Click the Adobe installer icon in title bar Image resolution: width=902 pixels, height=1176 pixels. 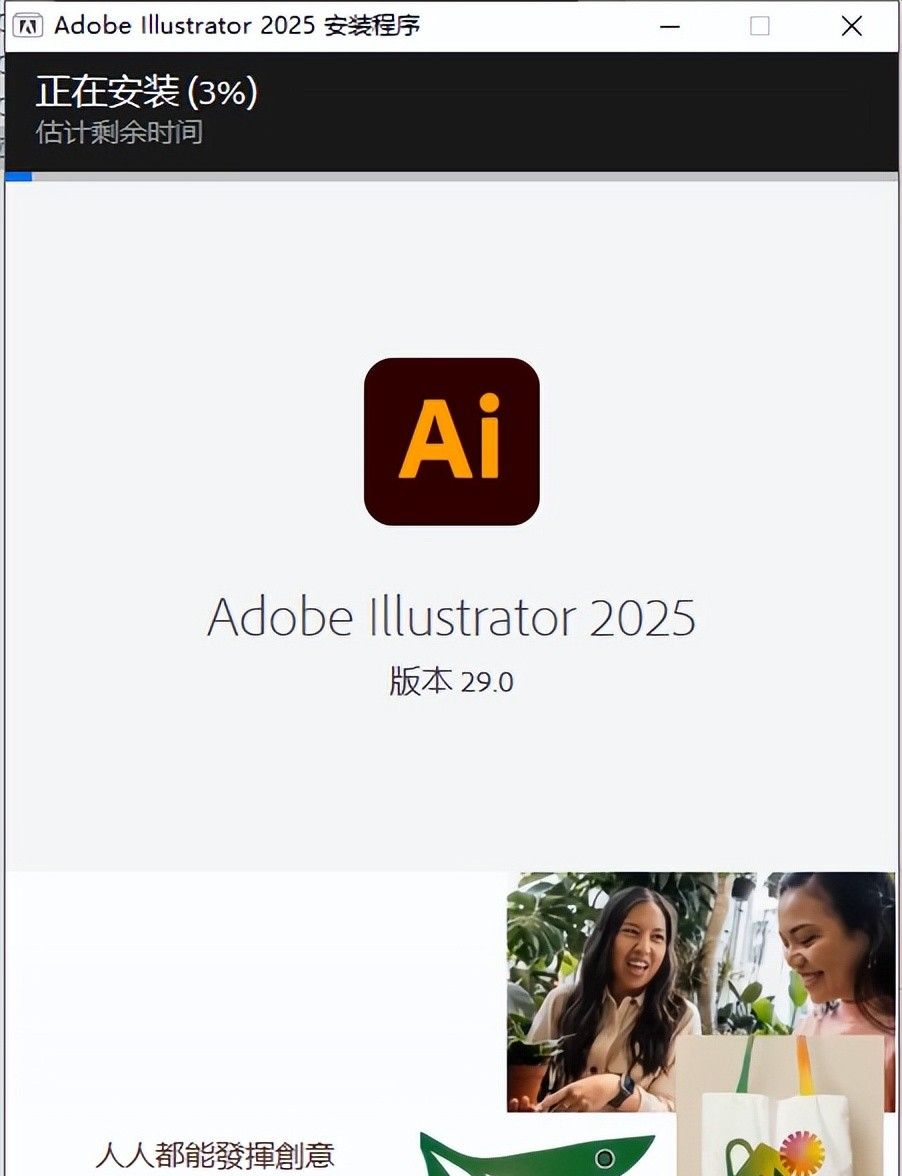pos(28,26)
